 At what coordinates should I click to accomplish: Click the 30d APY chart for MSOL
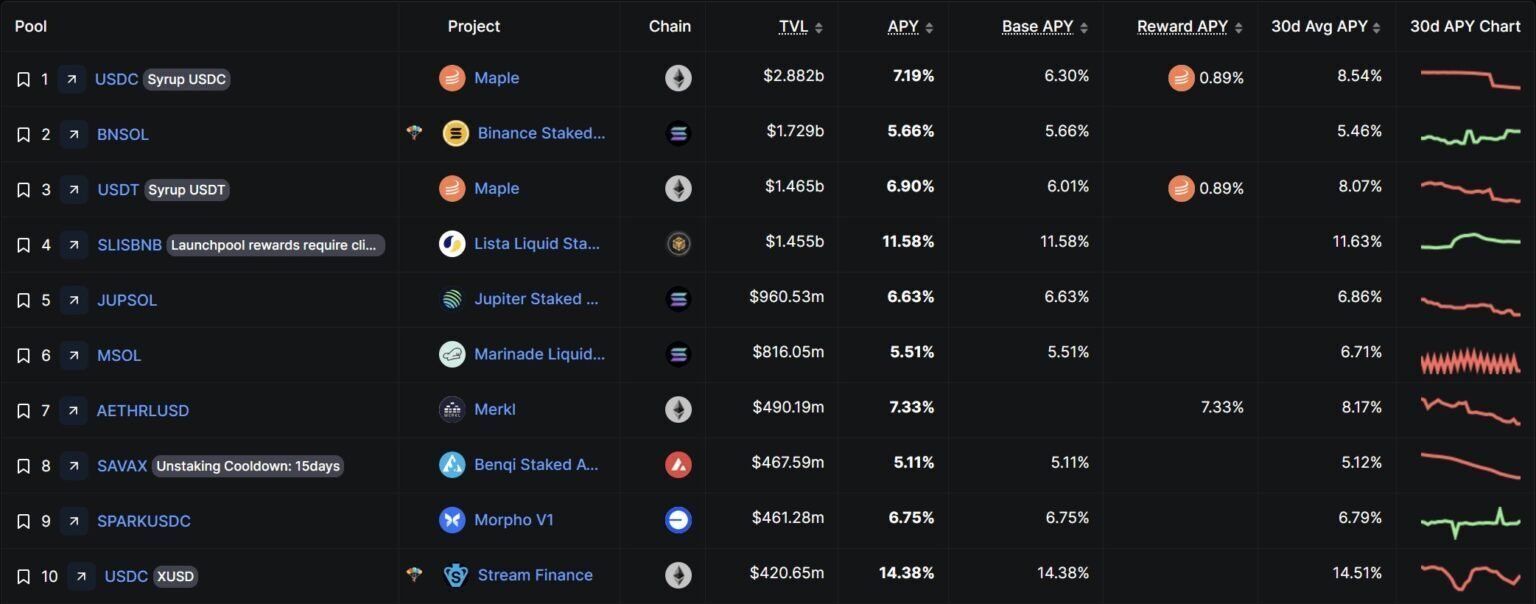point(1470,360)
